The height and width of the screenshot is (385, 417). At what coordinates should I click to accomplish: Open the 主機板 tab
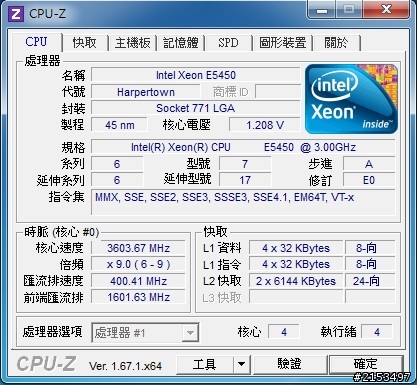(x=133, y=43)
